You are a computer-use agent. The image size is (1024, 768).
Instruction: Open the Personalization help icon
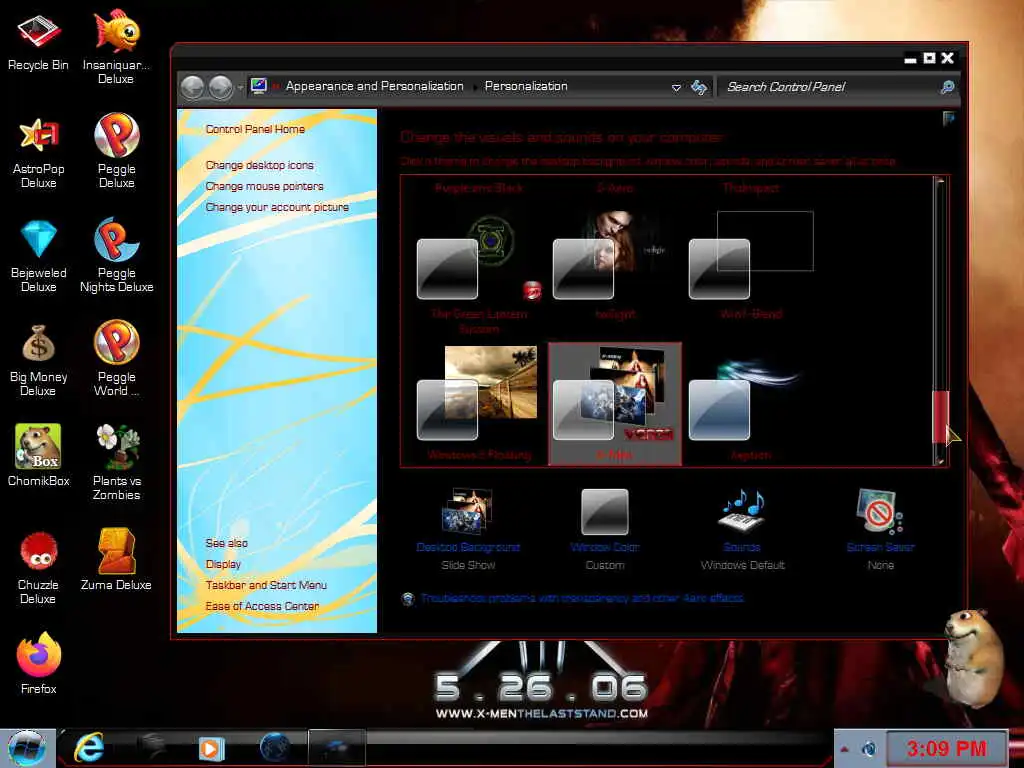(x=948, y=118)
